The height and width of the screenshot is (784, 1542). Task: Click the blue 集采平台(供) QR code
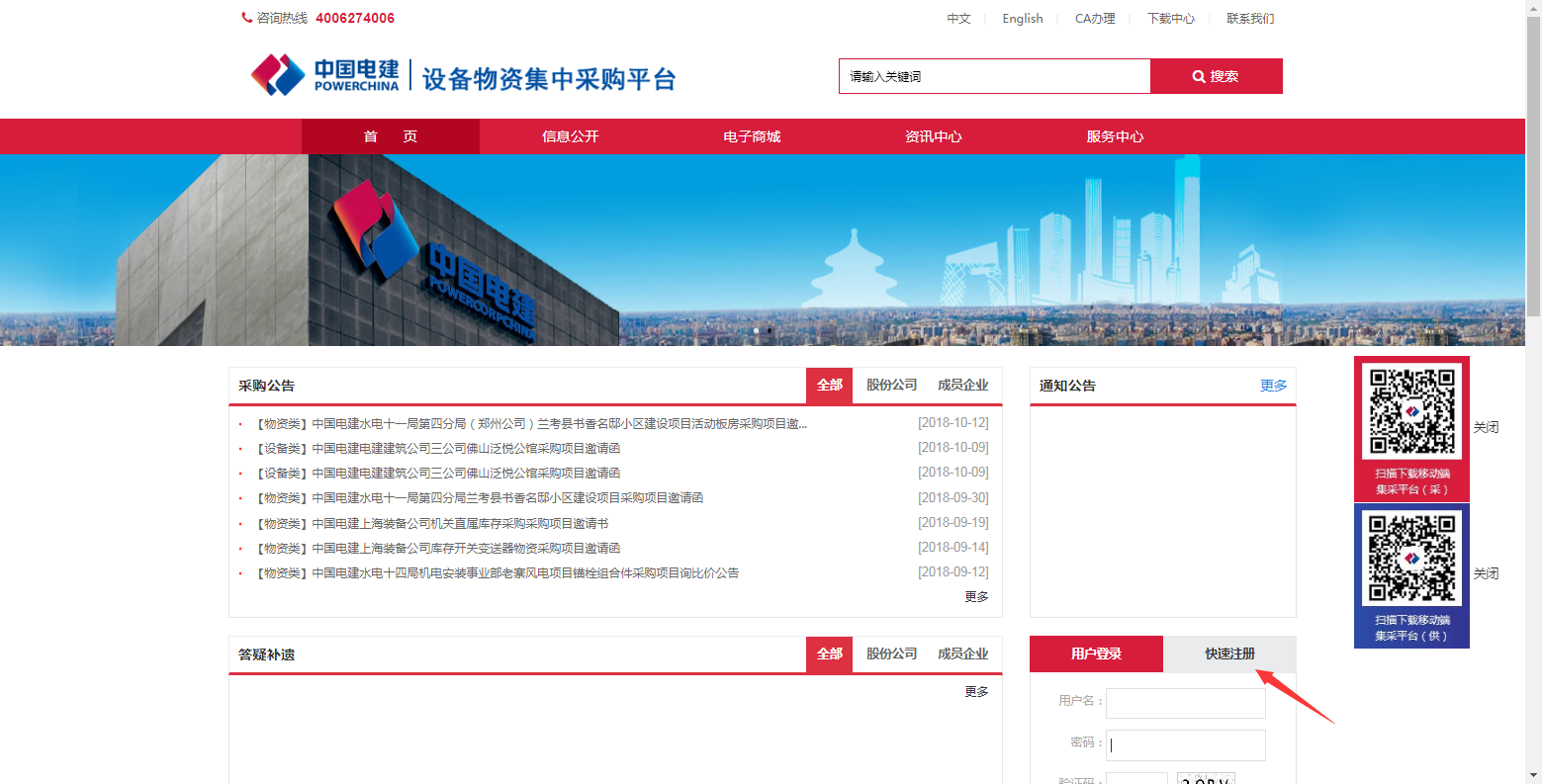point(1411,558)
